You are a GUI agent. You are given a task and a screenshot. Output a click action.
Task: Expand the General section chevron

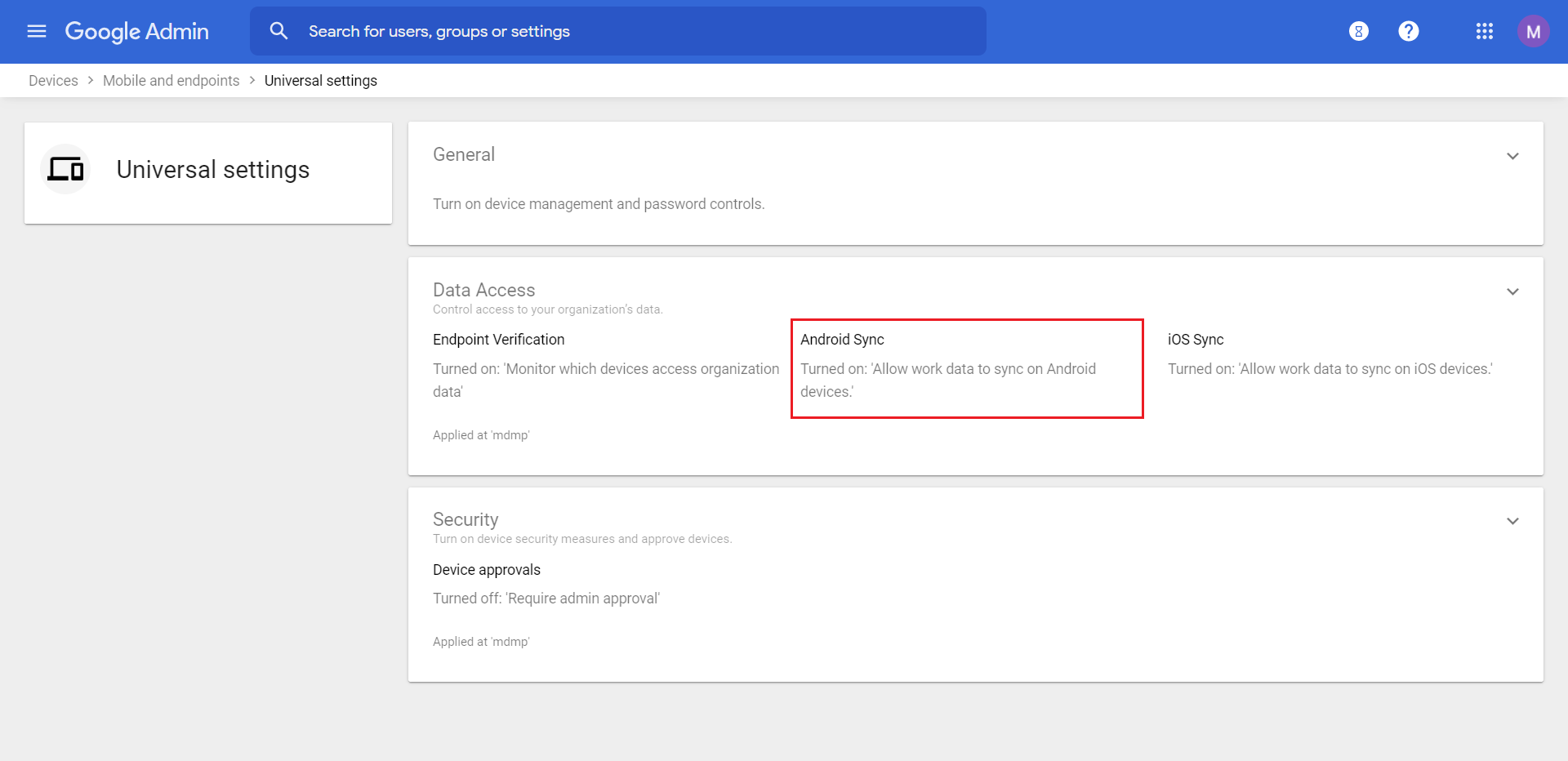(x=1512, y=156)
